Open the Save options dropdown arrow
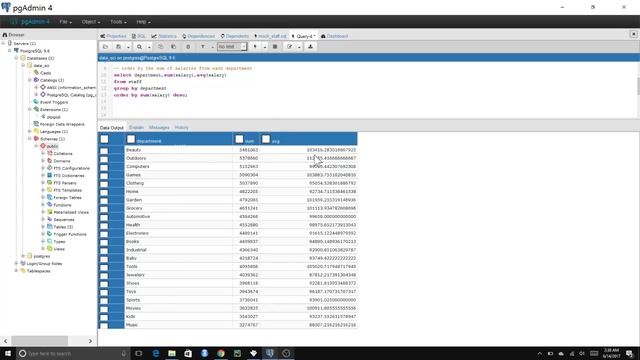Viewport: 640px width, 360px height. coord(128,47)
